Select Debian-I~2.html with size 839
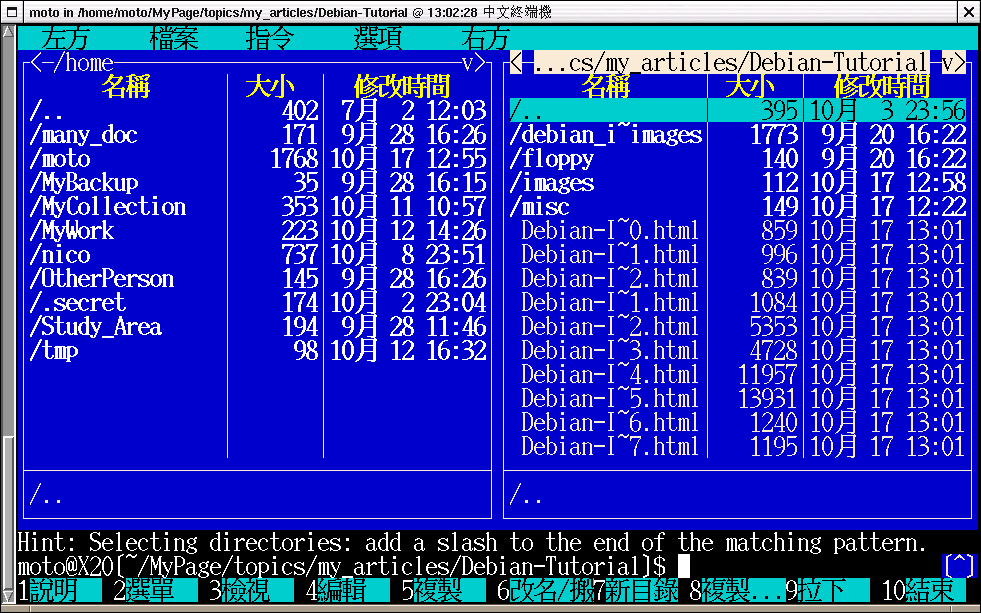981x613 pixels. coord(738,278)
